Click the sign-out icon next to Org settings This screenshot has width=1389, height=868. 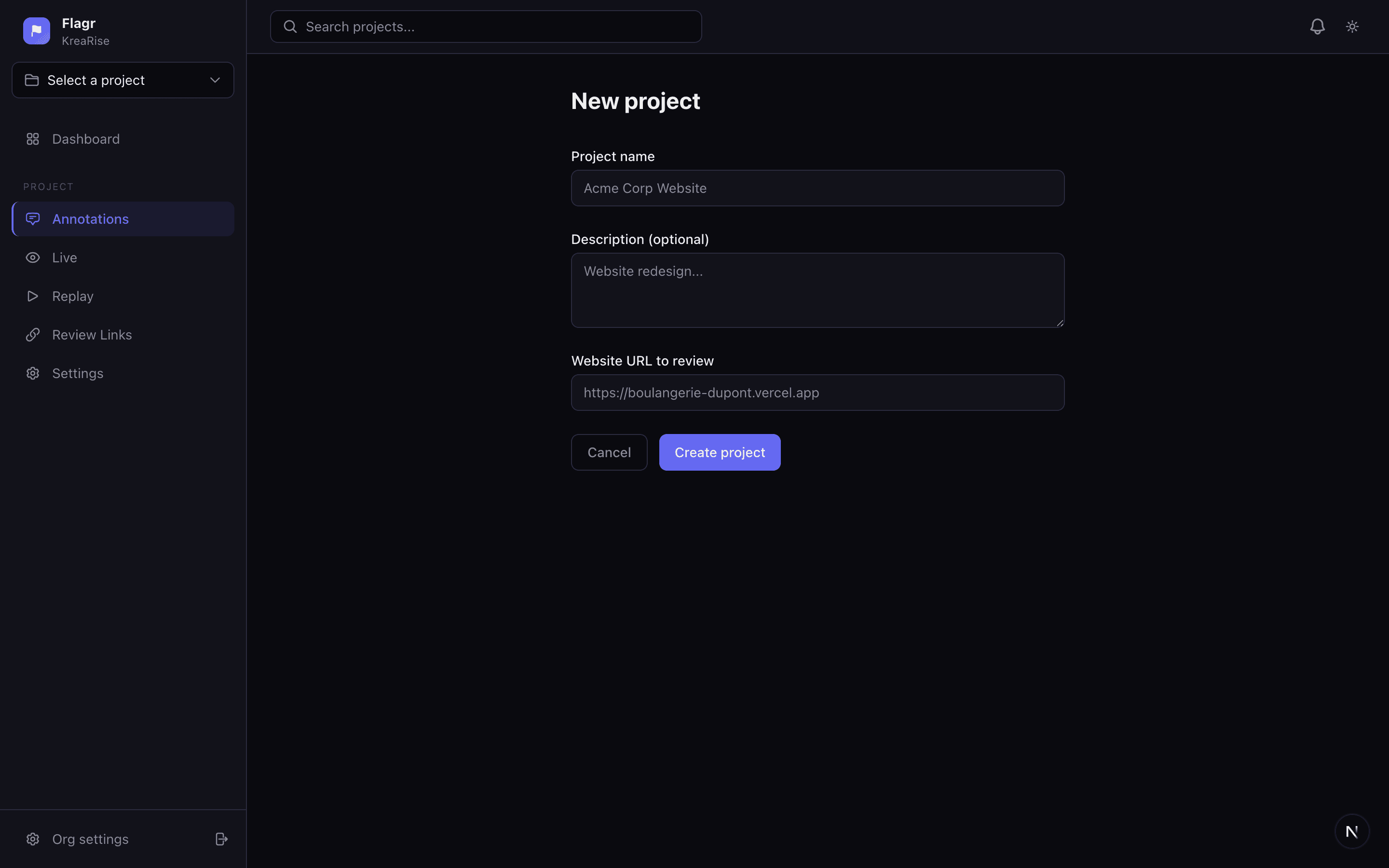221,839
